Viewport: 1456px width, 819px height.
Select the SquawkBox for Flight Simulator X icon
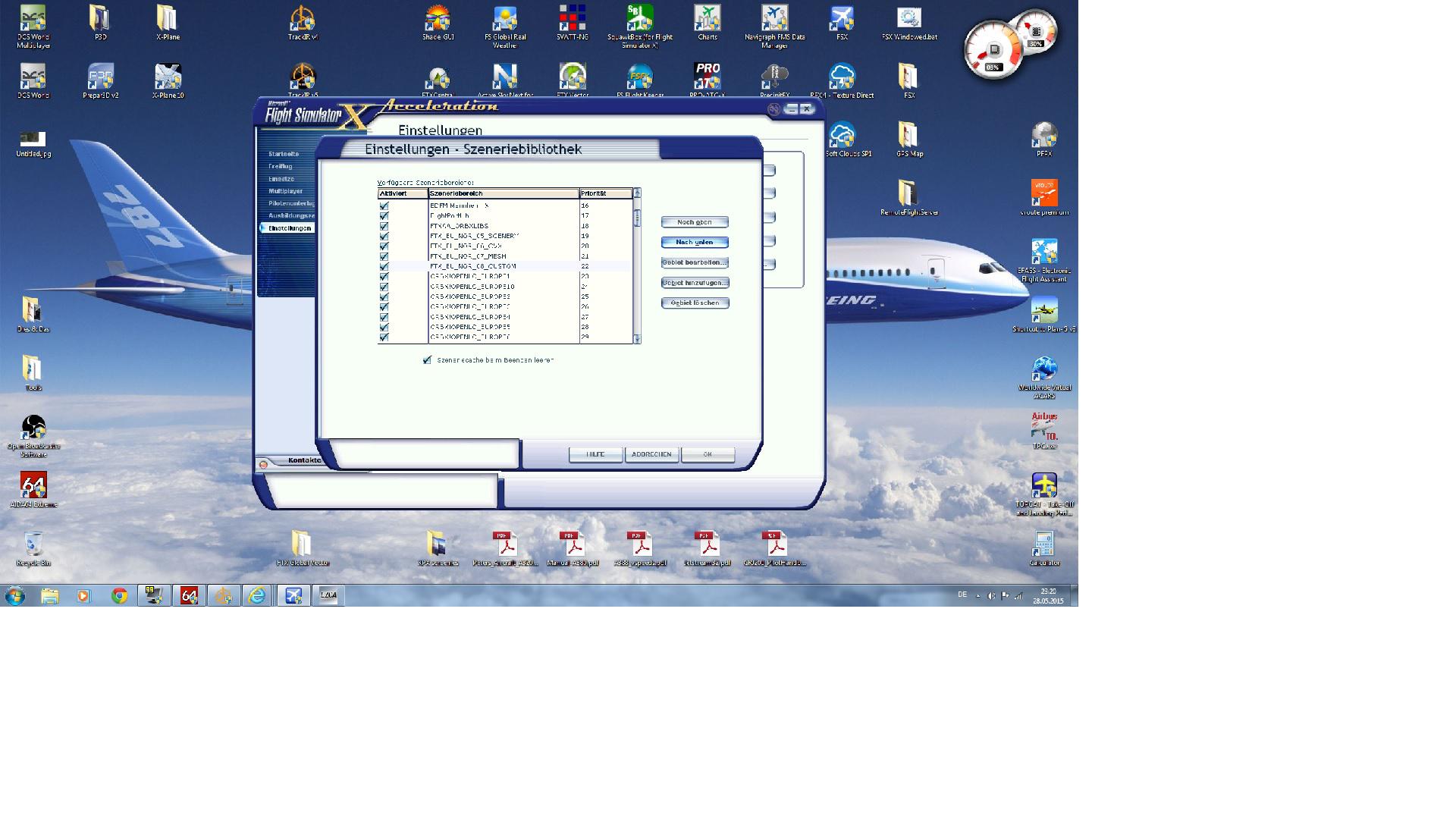pos(640,26)
